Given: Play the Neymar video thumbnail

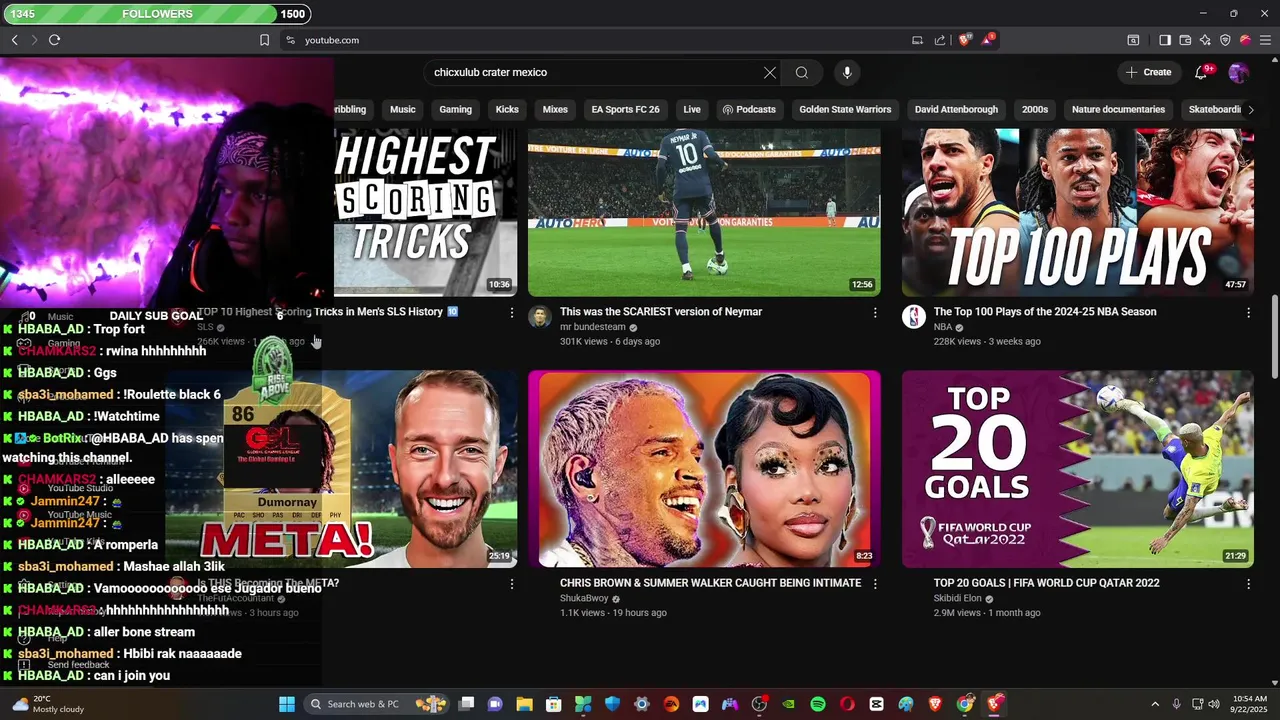Looking at the screenshot, I should (704, 212).
